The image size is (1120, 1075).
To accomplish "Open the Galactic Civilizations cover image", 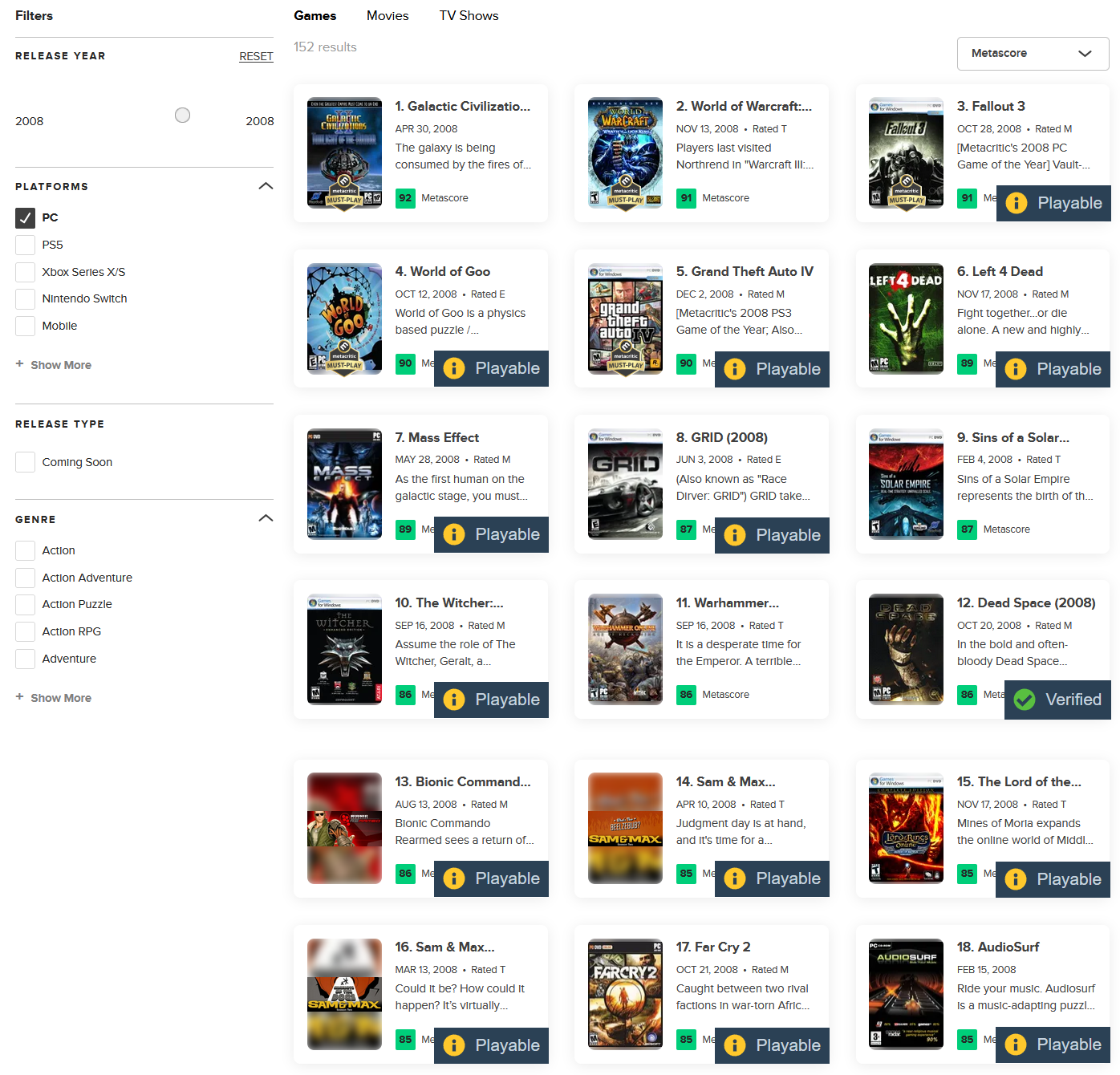I will point(344,153).
